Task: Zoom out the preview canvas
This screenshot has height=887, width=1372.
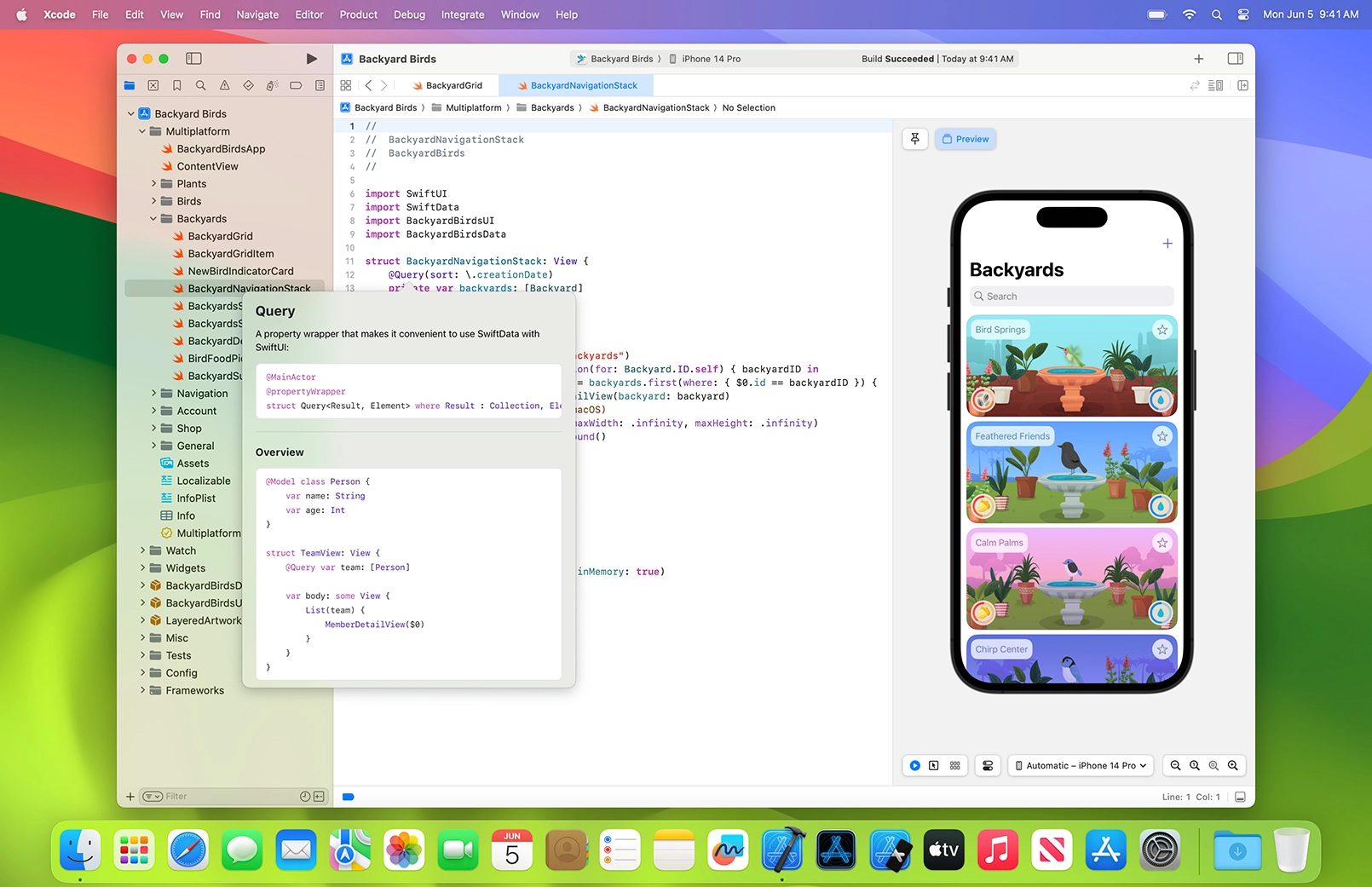Action: [x=1175, y=765]
